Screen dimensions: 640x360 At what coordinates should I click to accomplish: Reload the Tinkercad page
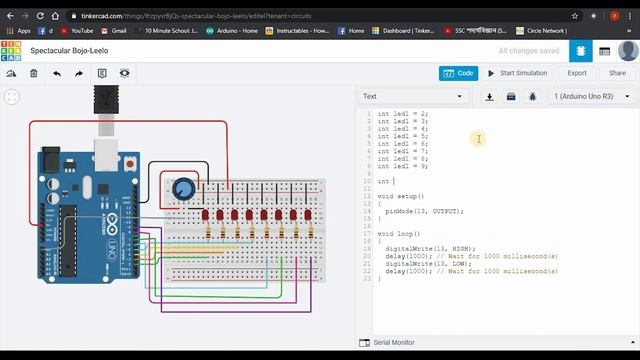click(x=40, y=16)
